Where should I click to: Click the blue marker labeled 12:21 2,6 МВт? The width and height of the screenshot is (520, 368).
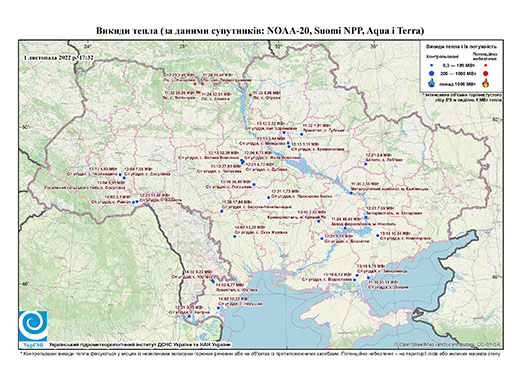[x=366, y=164]
